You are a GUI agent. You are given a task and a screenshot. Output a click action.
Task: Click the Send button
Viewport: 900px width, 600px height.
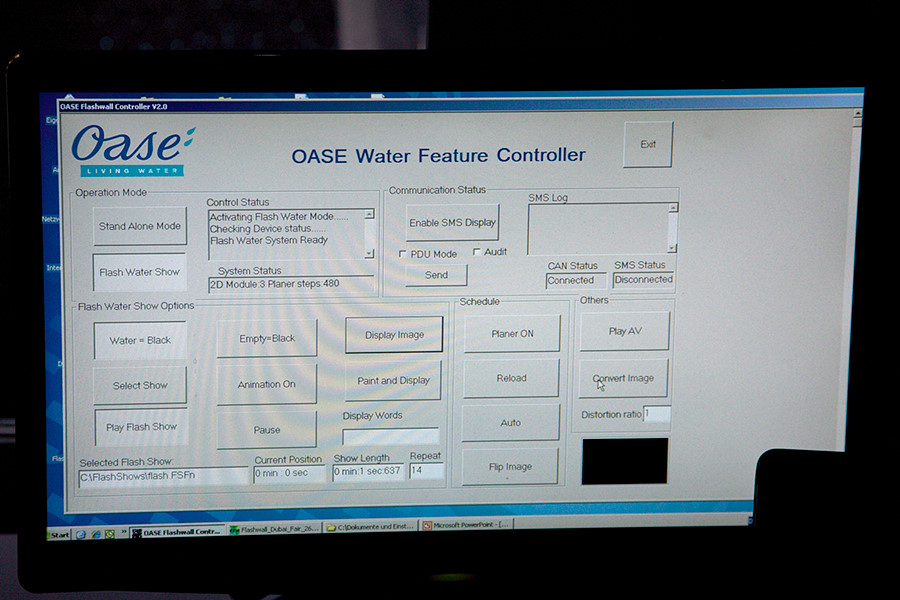tap(436, 275)
